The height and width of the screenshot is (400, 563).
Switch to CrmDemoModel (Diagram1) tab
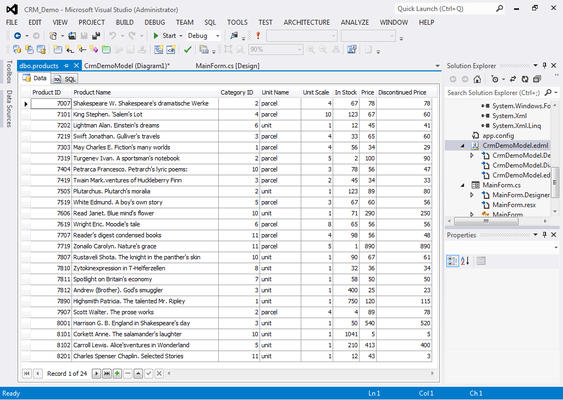click(127, 66)
